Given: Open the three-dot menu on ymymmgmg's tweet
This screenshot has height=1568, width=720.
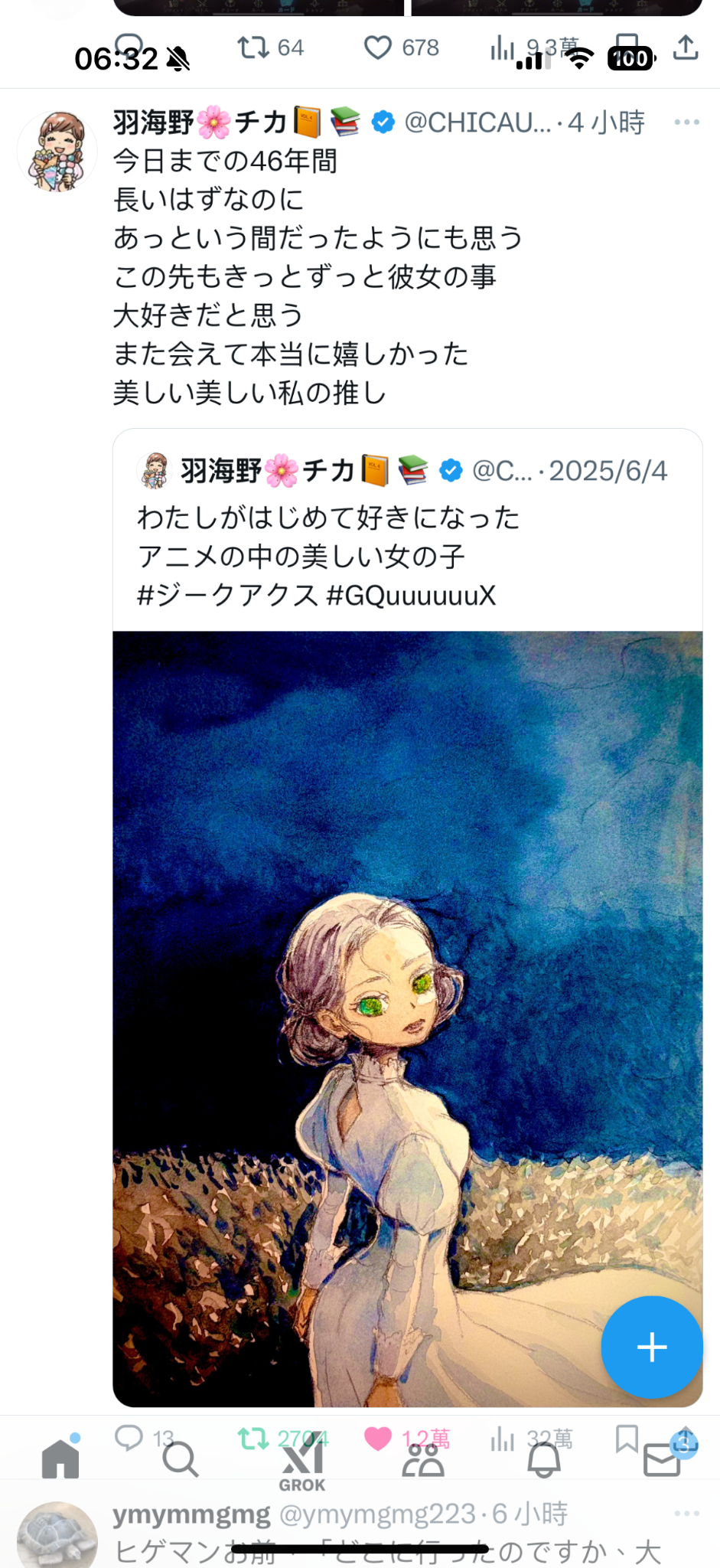Looking at the screenshot, I should (x=686, y=1513).
